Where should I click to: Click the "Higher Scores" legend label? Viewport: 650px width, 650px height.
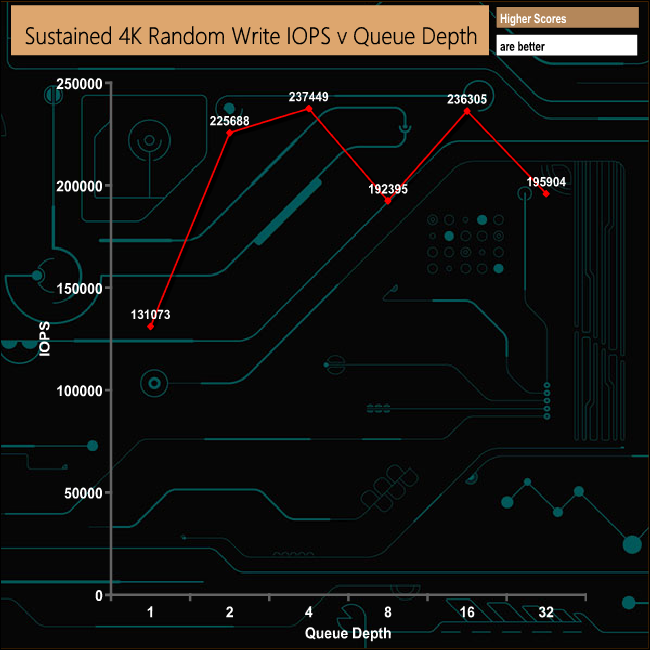[x=533, y=19]
